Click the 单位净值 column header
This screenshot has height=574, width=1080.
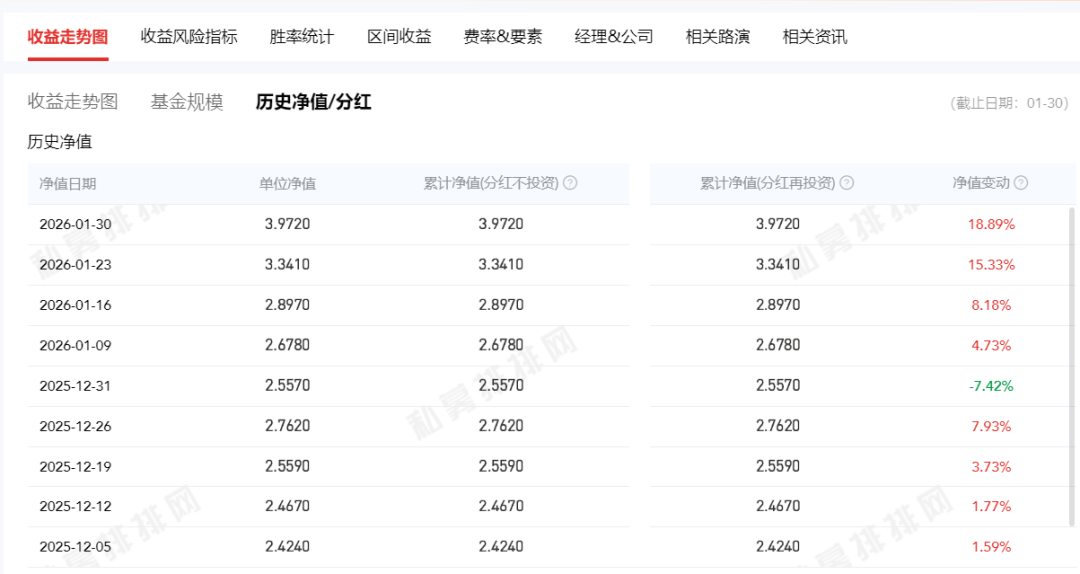pyautogui.click(x=288, y=184)
